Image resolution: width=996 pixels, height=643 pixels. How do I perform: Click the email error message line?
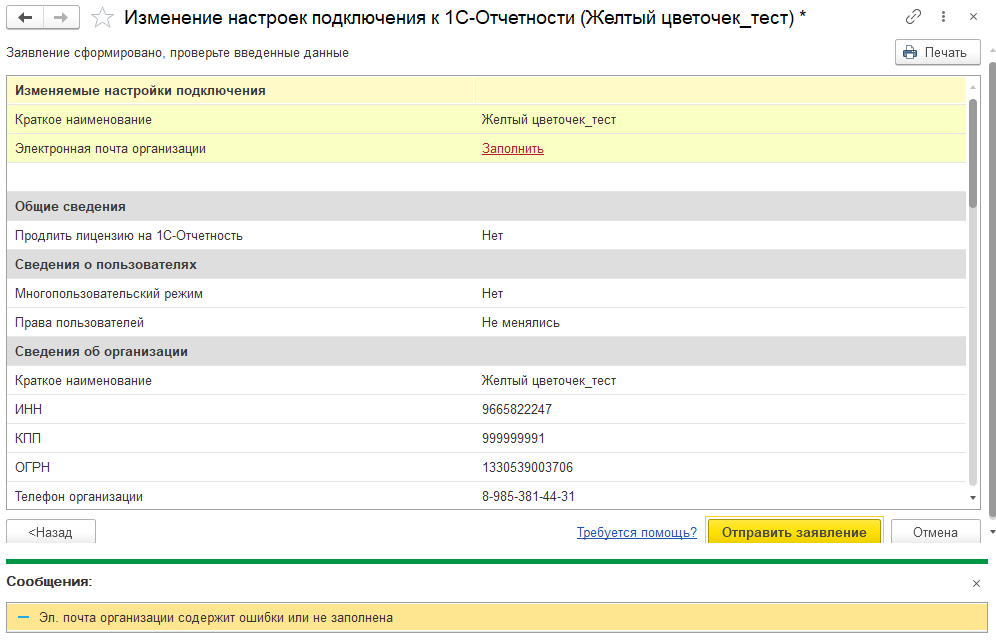[x=497, y=618]
